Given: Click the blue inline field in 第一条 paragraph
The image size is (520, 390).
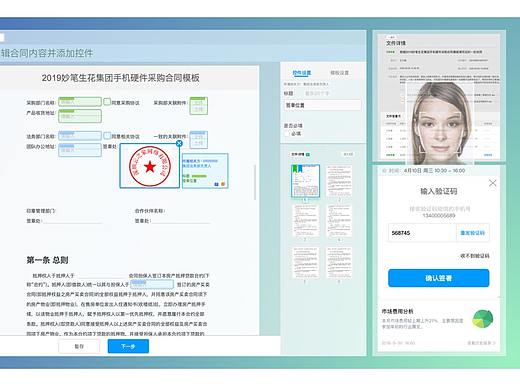Looking at the screenshot, I should click(x=152, y=284).
